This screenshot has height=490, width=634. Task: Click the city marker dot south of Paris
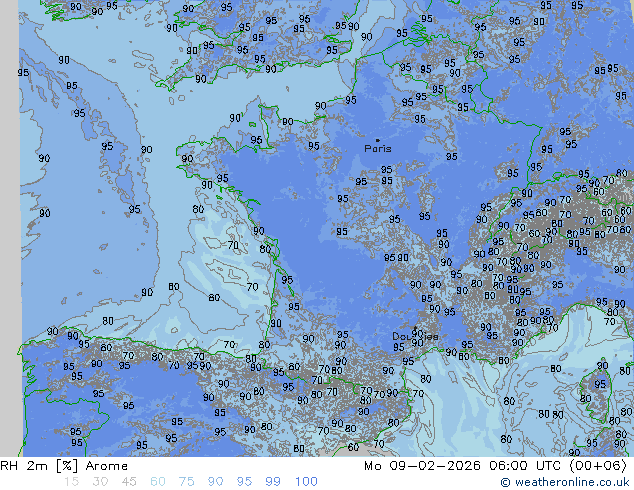[x=414, y=329]
